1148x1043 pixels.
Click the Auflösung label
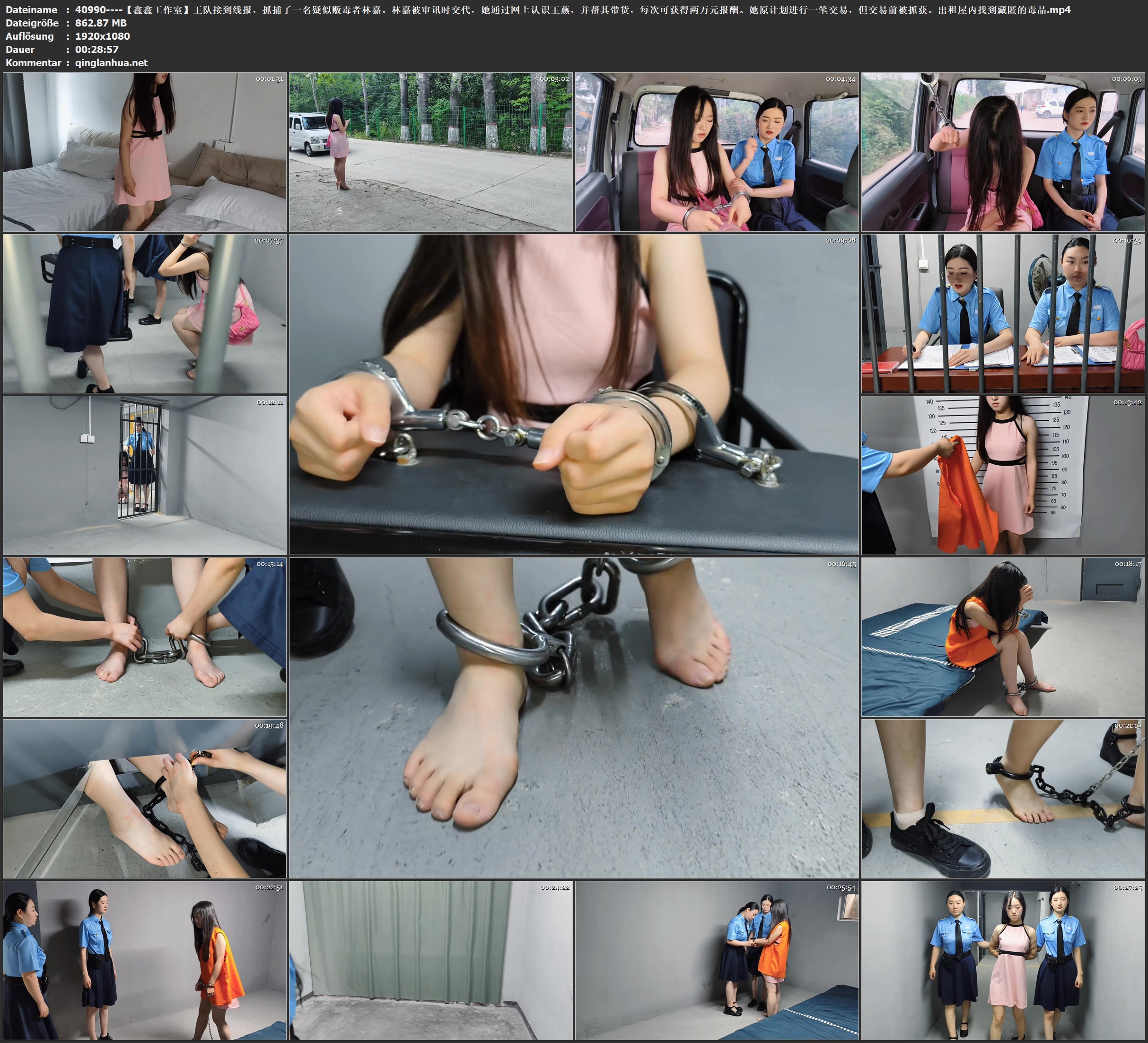pyautogui.click(x=30, y=36)
